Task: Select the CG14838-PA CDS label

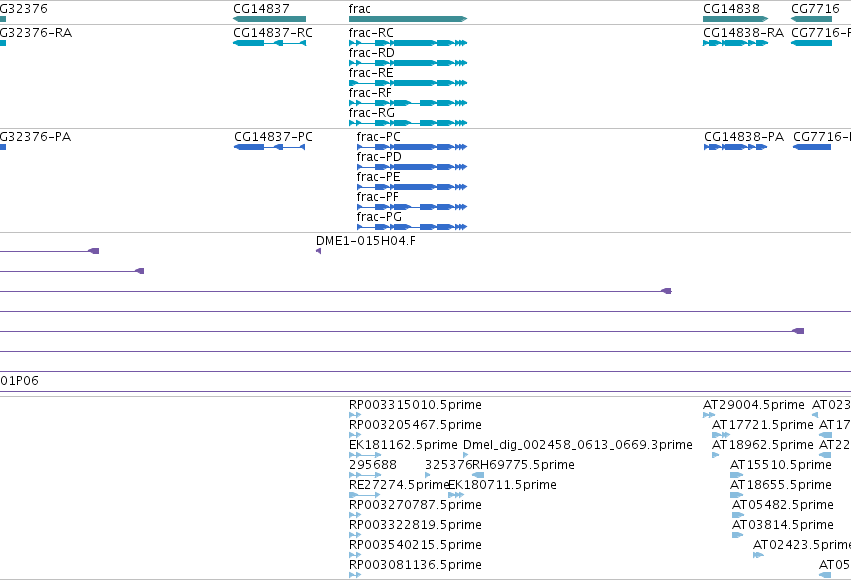Action: pyautogui.click(x=744, y=137)
